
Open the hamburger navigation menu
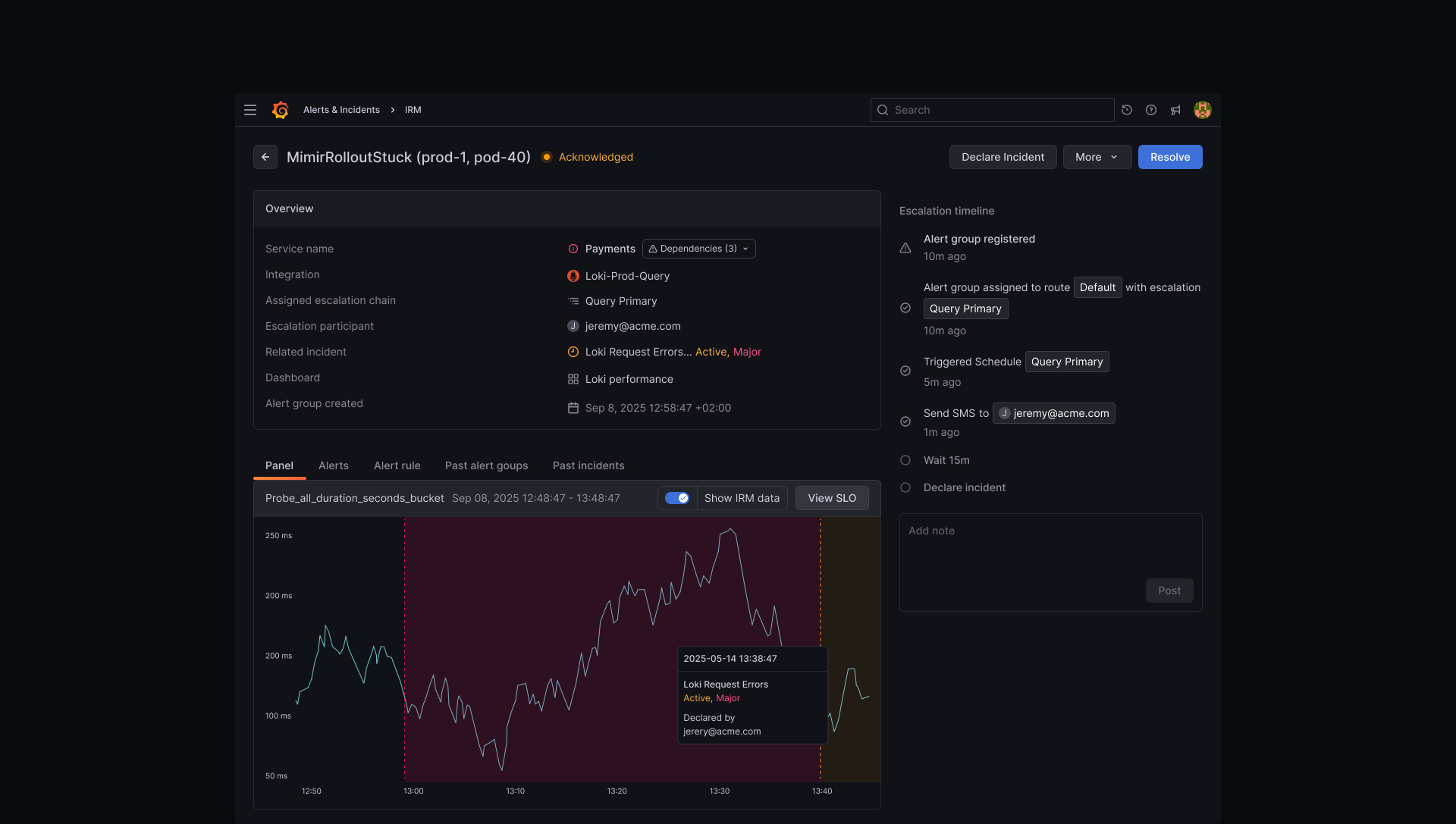tap(250, 110)
